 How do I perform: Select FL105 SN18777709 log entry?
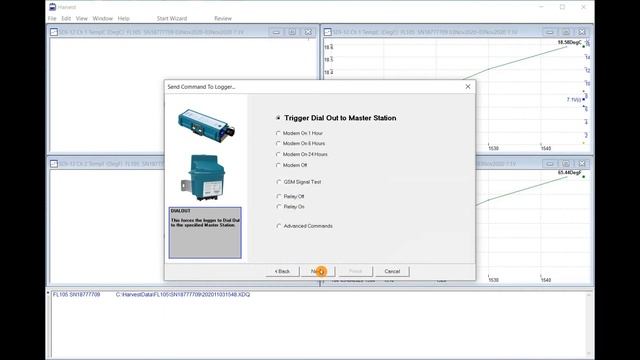click(76, 294)
